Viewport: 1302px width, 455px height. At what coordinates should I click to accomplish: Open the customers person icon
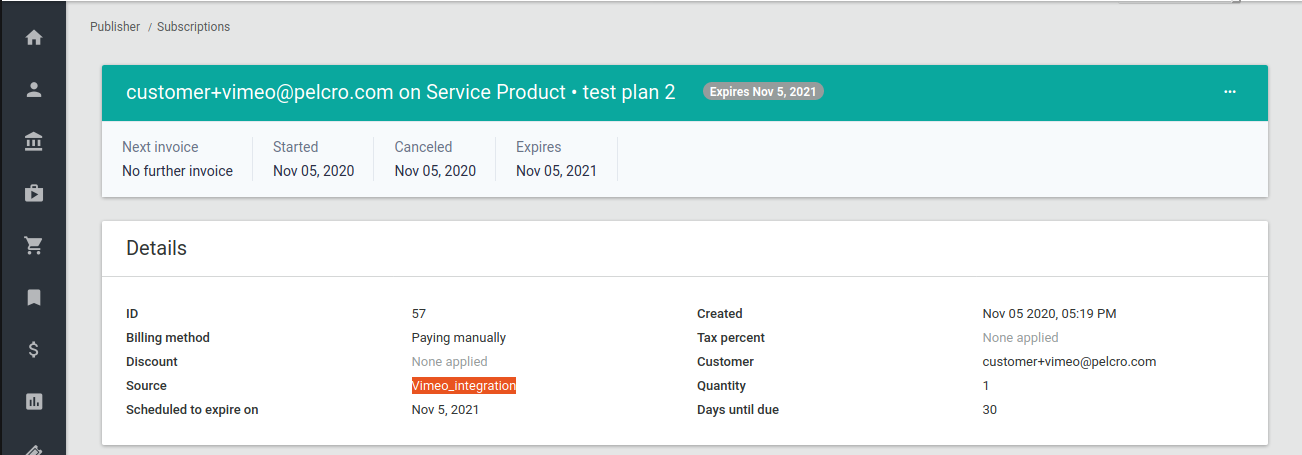[34, 90]
